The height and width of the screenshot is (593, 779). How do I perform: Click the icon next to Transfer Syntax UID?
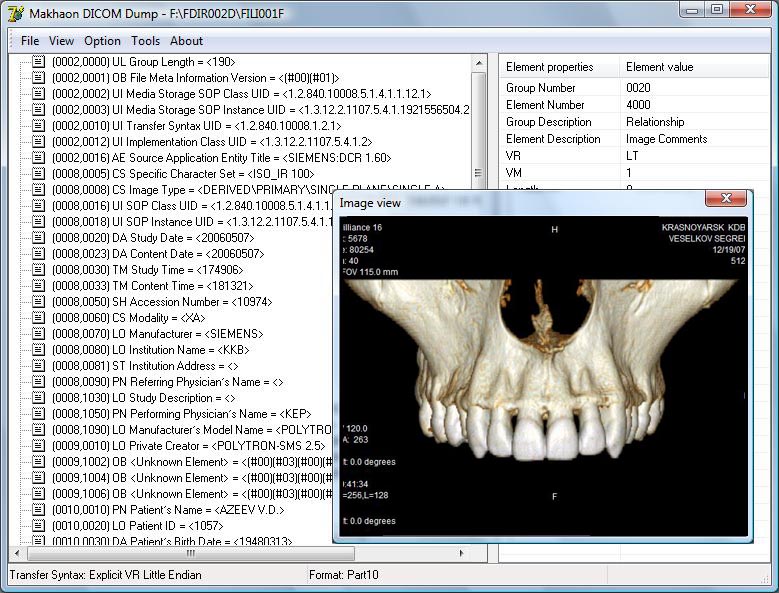(x=39, y=125)
